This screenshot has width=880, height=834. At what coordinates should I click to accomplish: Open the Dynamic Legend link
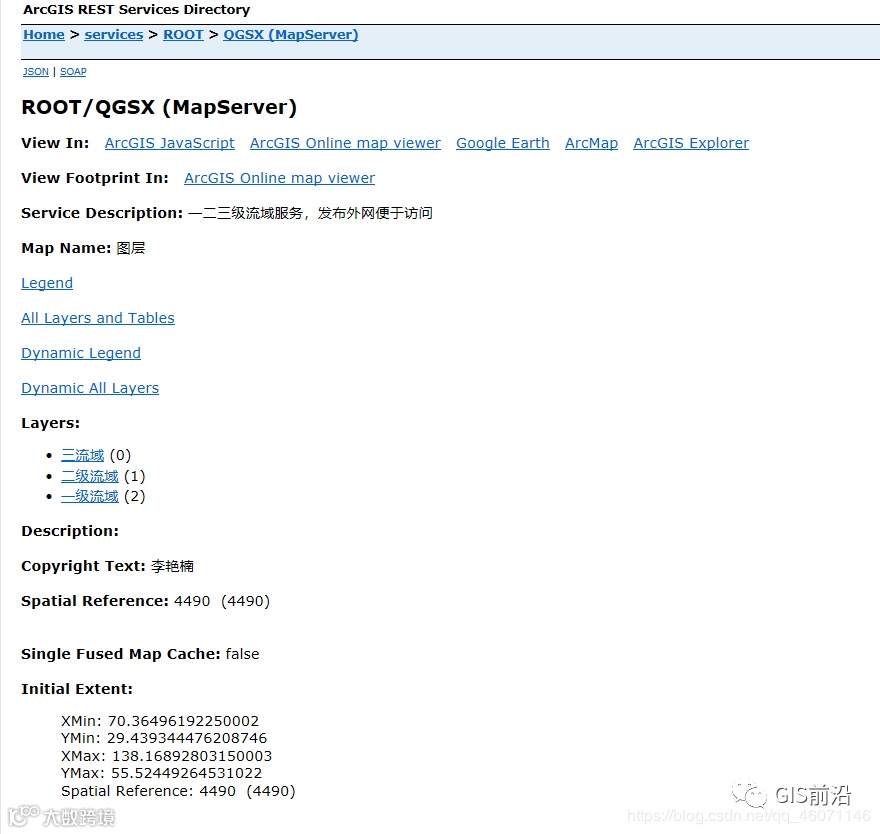tap(81, 353)
